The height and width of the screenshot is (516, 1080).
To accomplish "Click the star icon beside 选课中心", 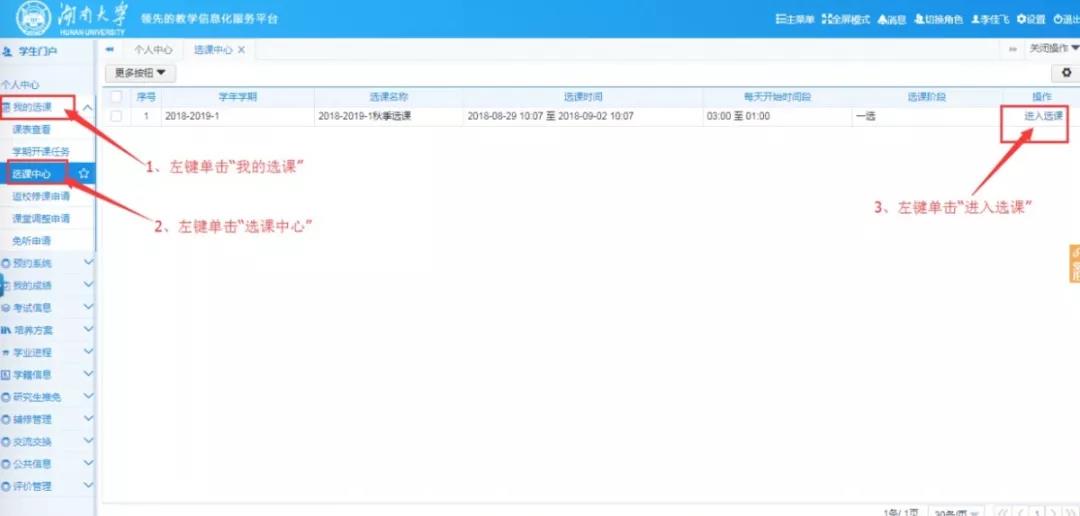I will coord(84,173).
